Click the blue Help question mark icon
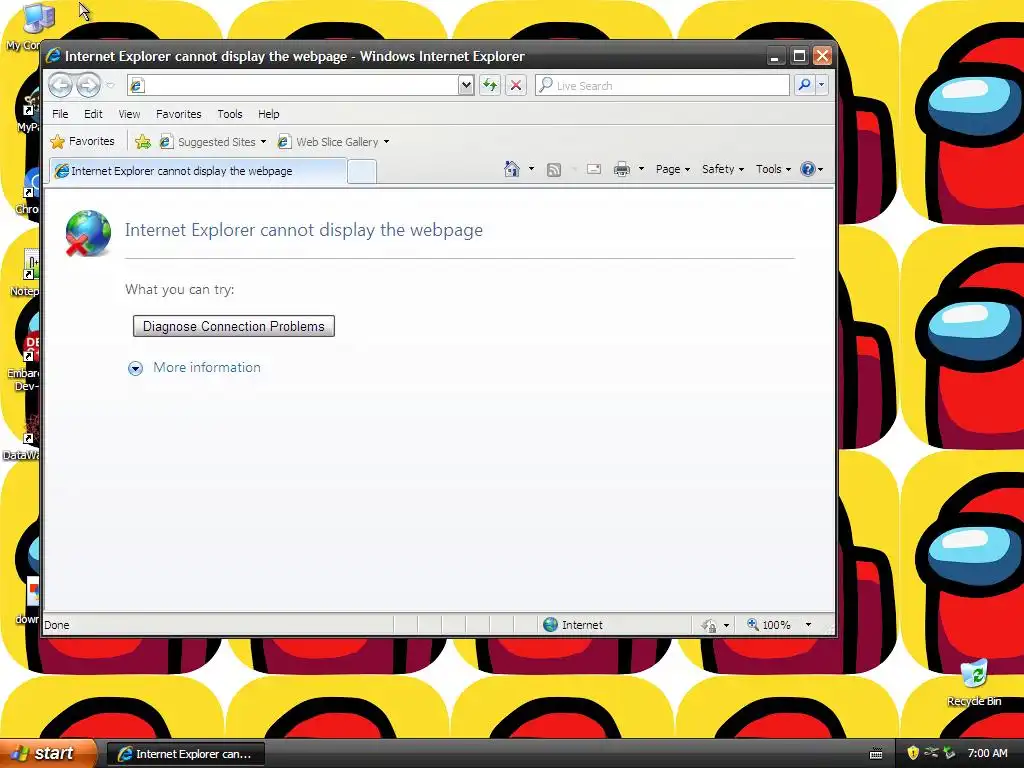 point(808,169)
